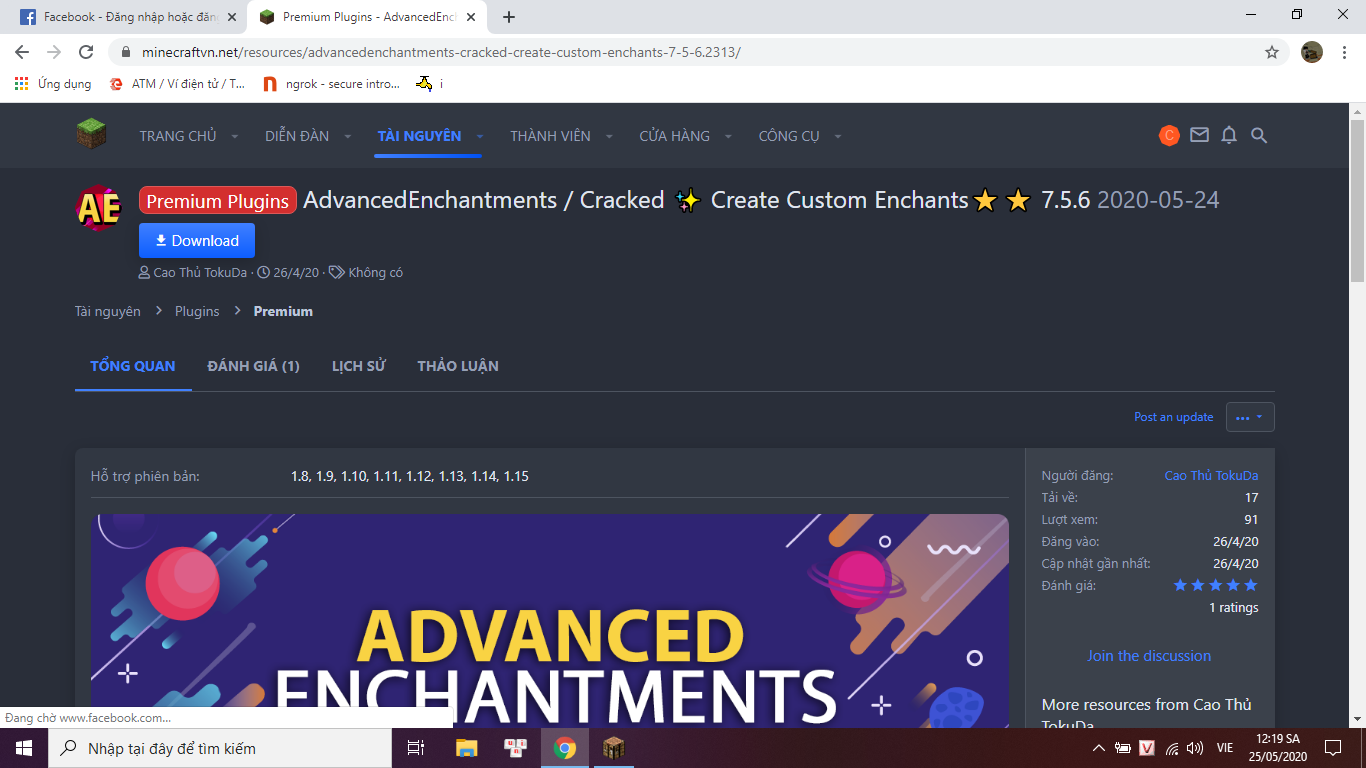
Task: Go to Tài nguyên breadcrumb
Action: (108, 311)
